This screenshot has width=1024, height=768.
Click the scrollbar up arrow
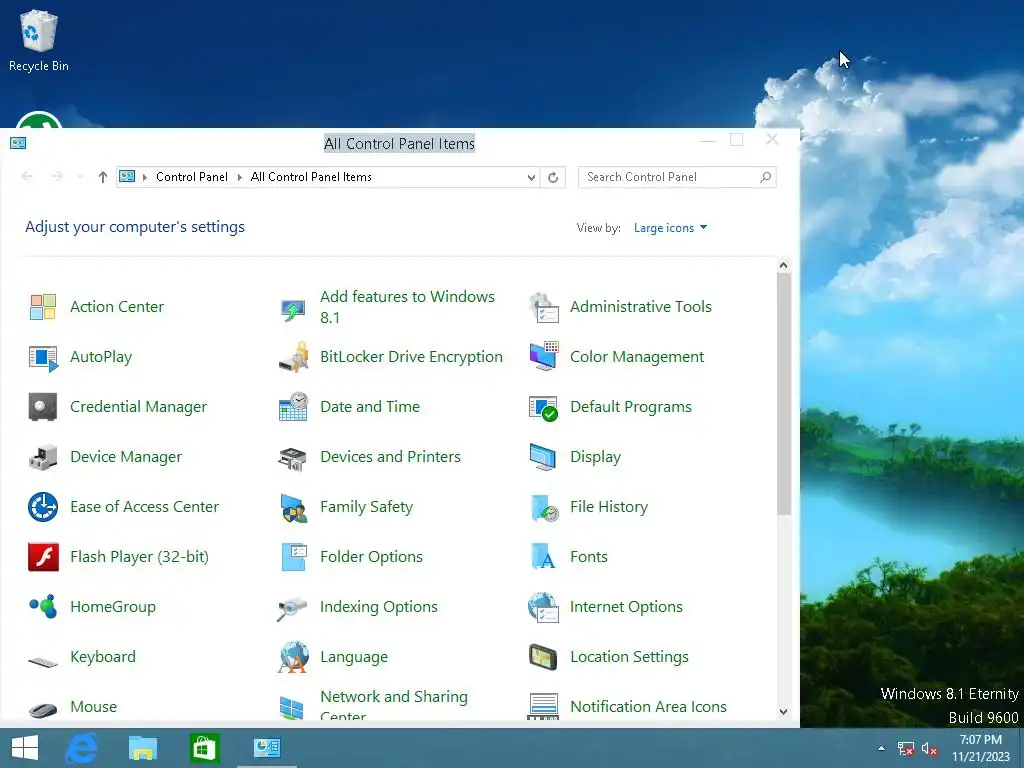[x=784, y=266]
